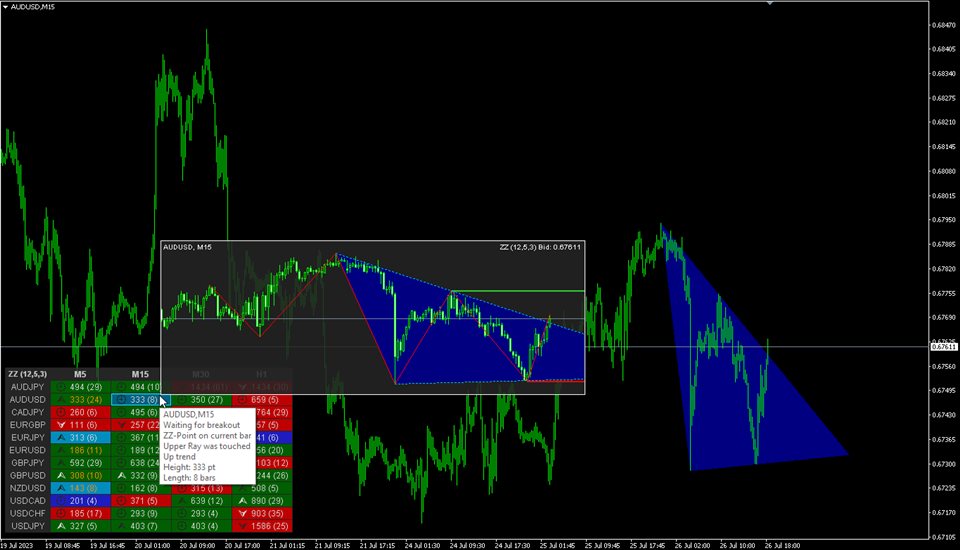
Task: Click the ZZ (12,5,3) dashboard header label
Action: coord(28,374)
